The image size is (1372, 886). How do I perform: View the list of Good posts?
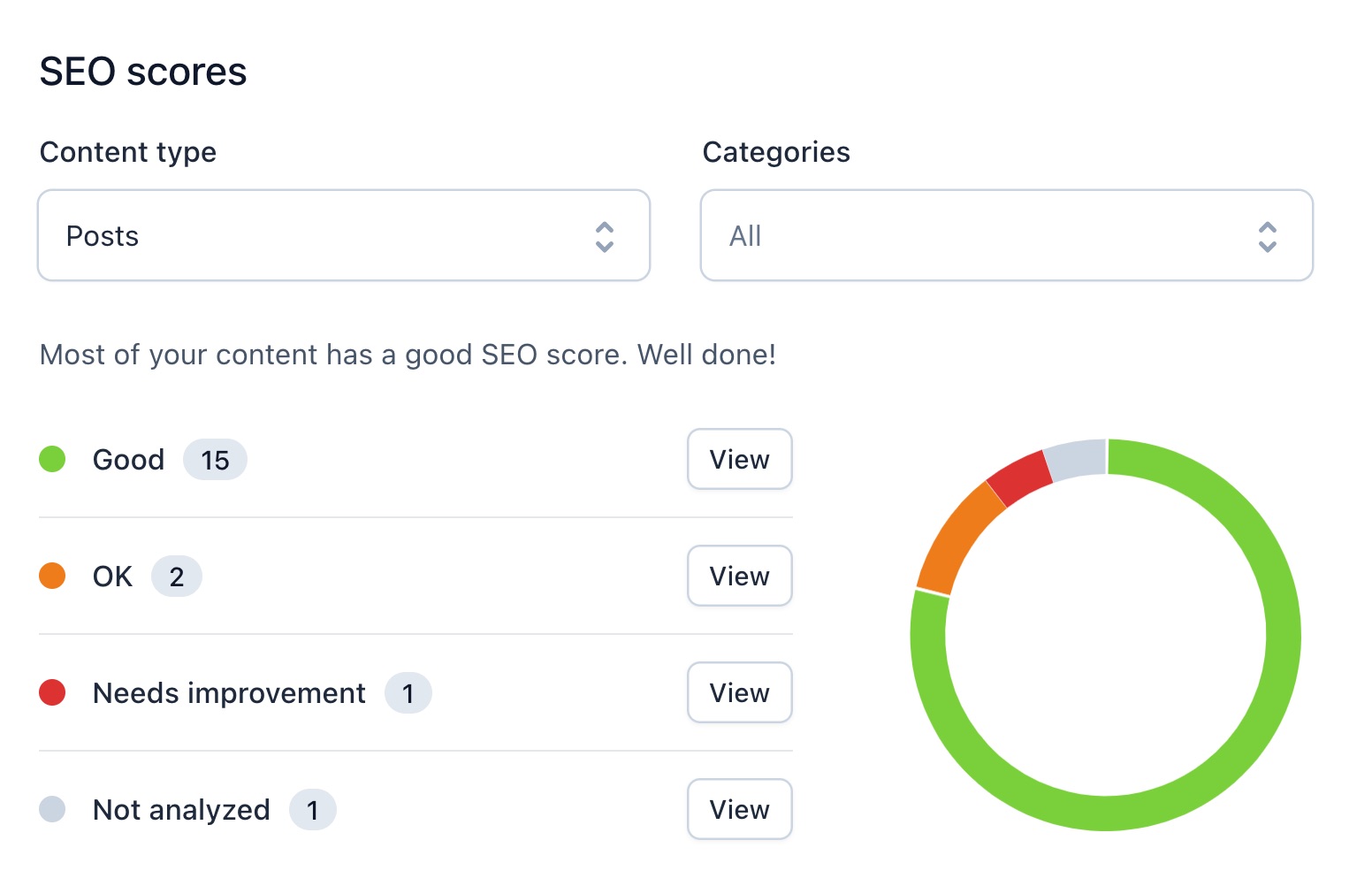pos(739,459)
